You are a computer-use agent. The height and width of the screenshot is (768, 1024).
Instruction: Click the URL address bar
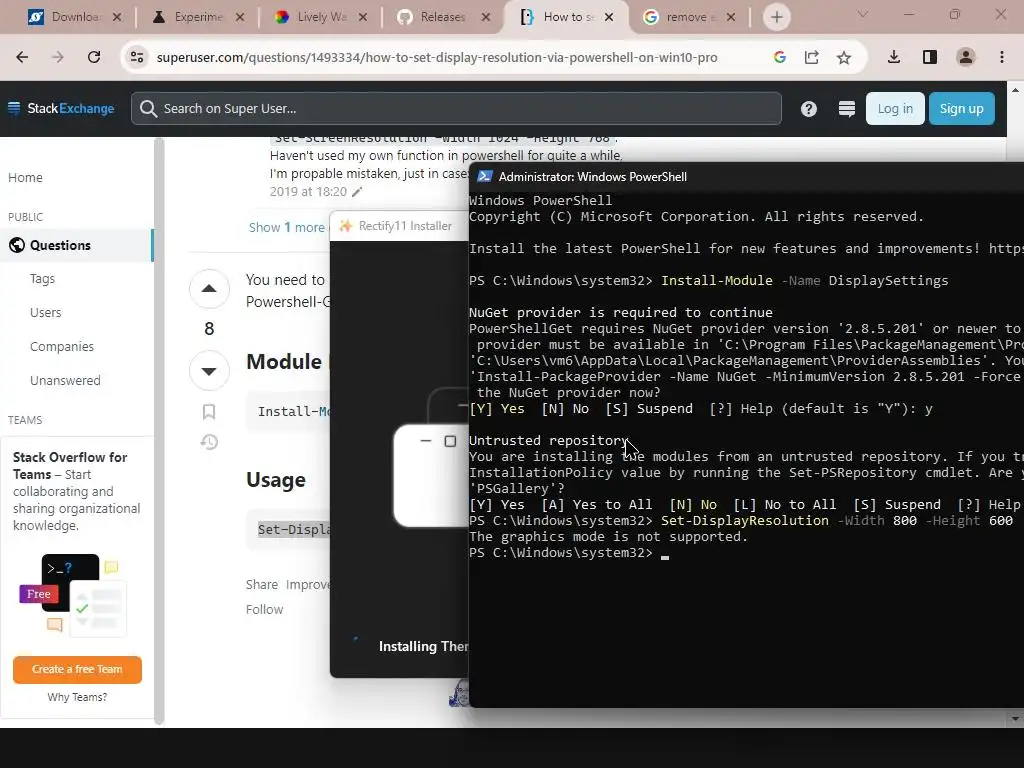click(x=437, y=57)
